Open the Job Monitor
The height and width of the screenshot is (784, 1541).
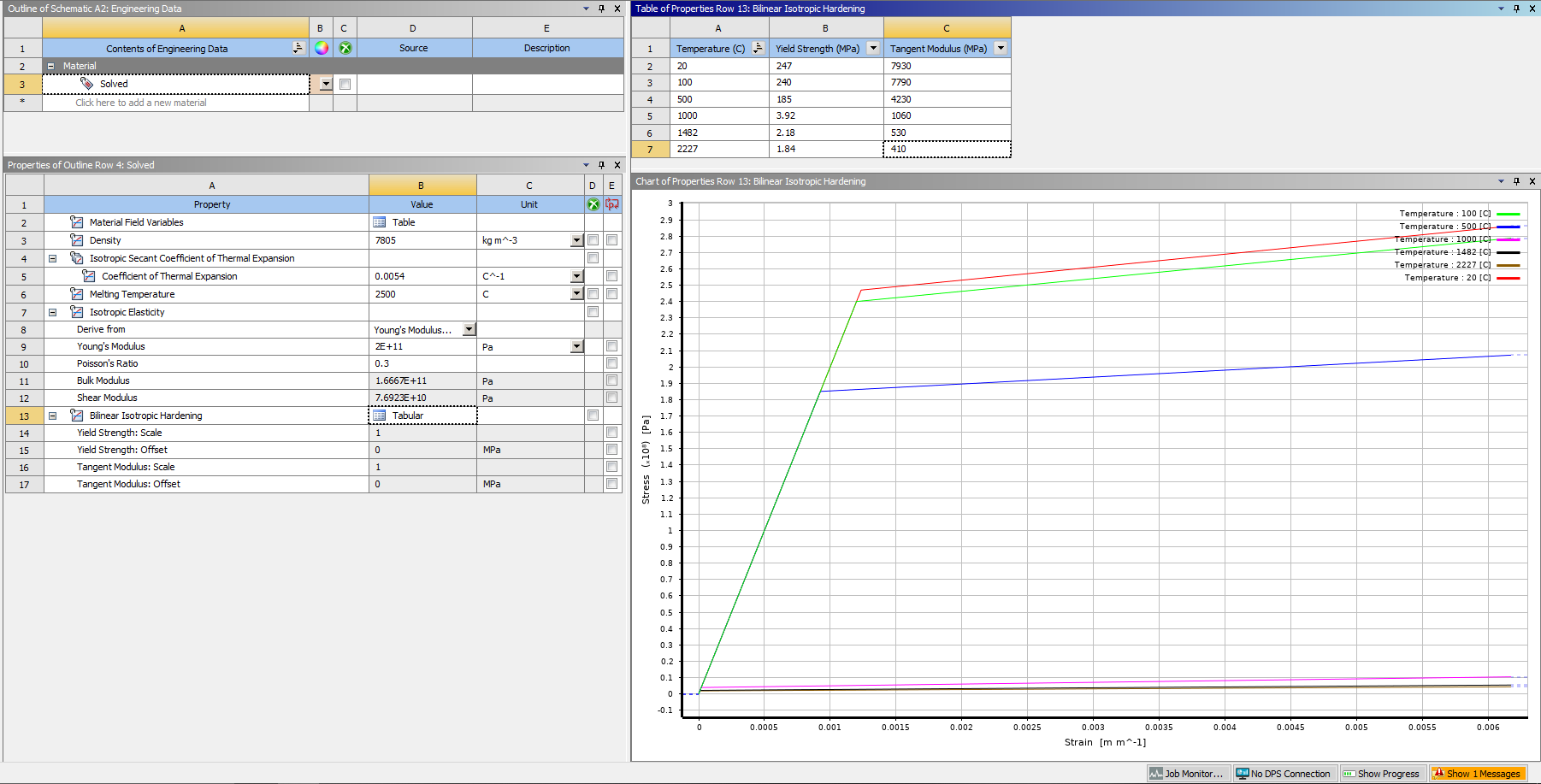pyautogui.click(x=1187, y=774)
